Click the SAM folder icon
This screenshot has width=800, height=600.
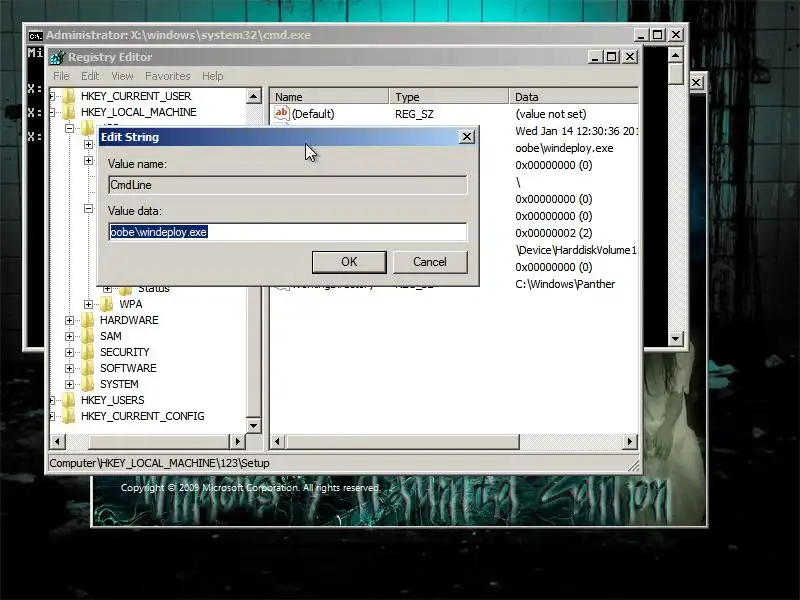87,336
